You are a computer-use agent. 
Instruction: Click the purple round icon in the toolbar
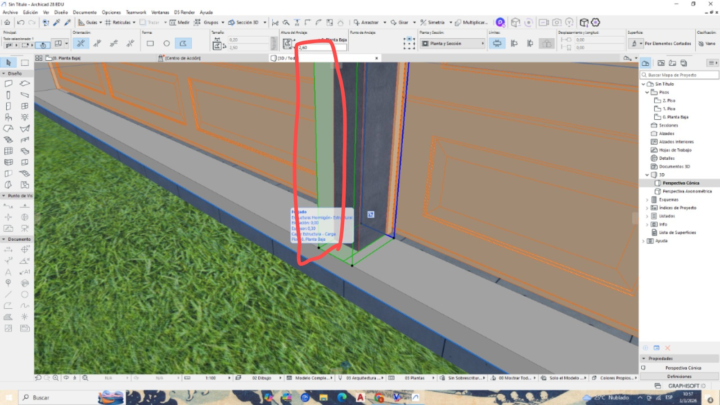click(500, 21)
